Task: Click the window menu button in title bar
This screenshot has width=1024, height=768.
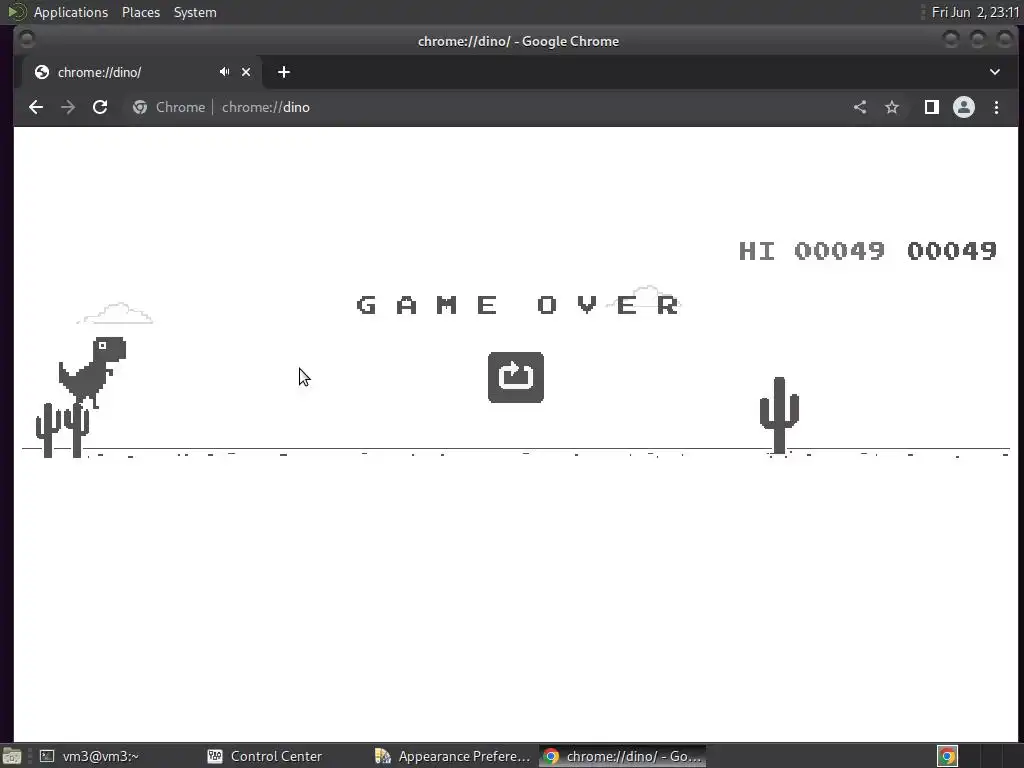Action: (x=27, y=40)
